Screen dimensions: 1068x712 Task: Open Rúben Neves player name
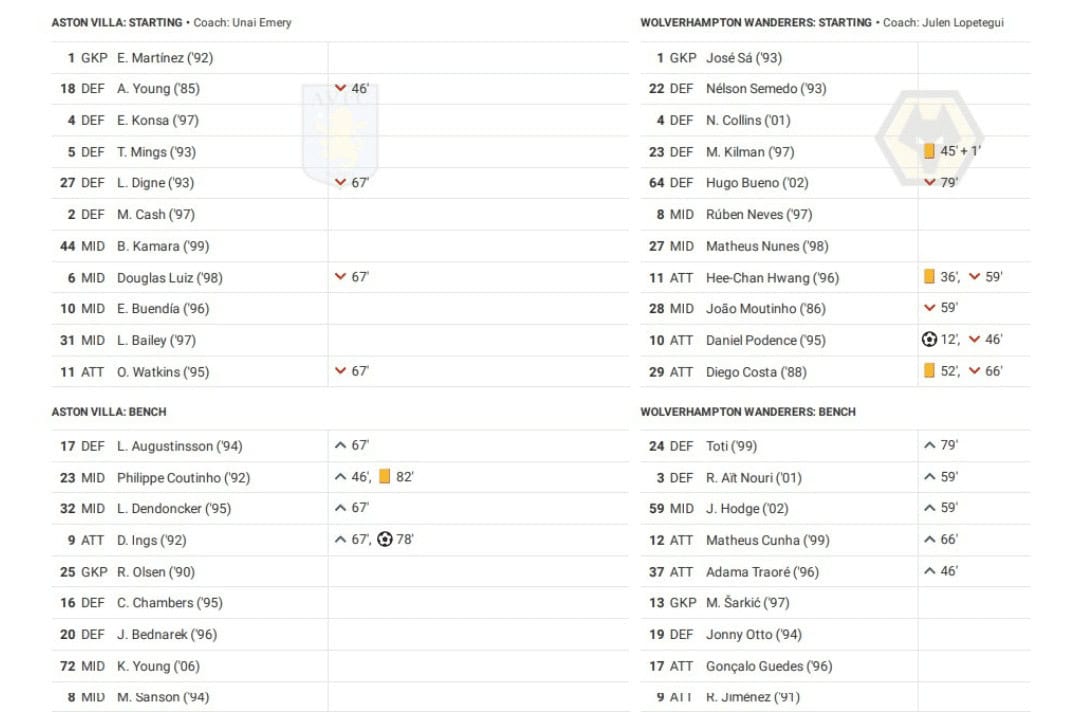pyautogui.click(x=759, y=215)
